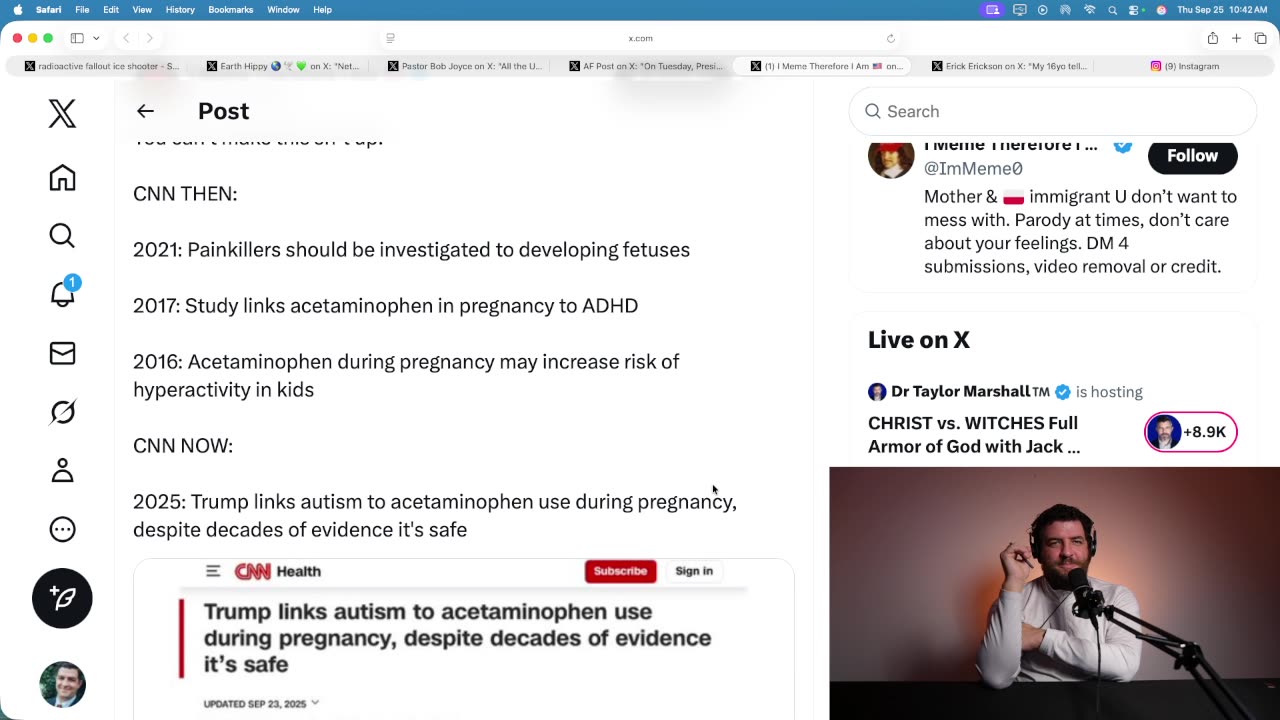Join the +8.9K live listeners pill
1280x720 pixels.
[1191, 432]
